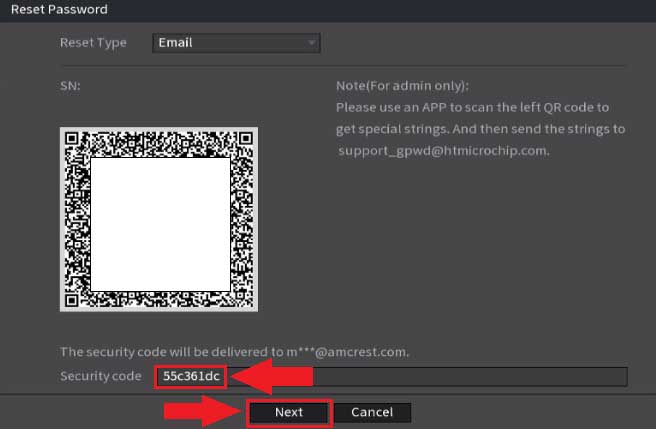Click the Note(For admin only) heading text
This screenshot has height=429, width=656.
(x=404, y=86)
